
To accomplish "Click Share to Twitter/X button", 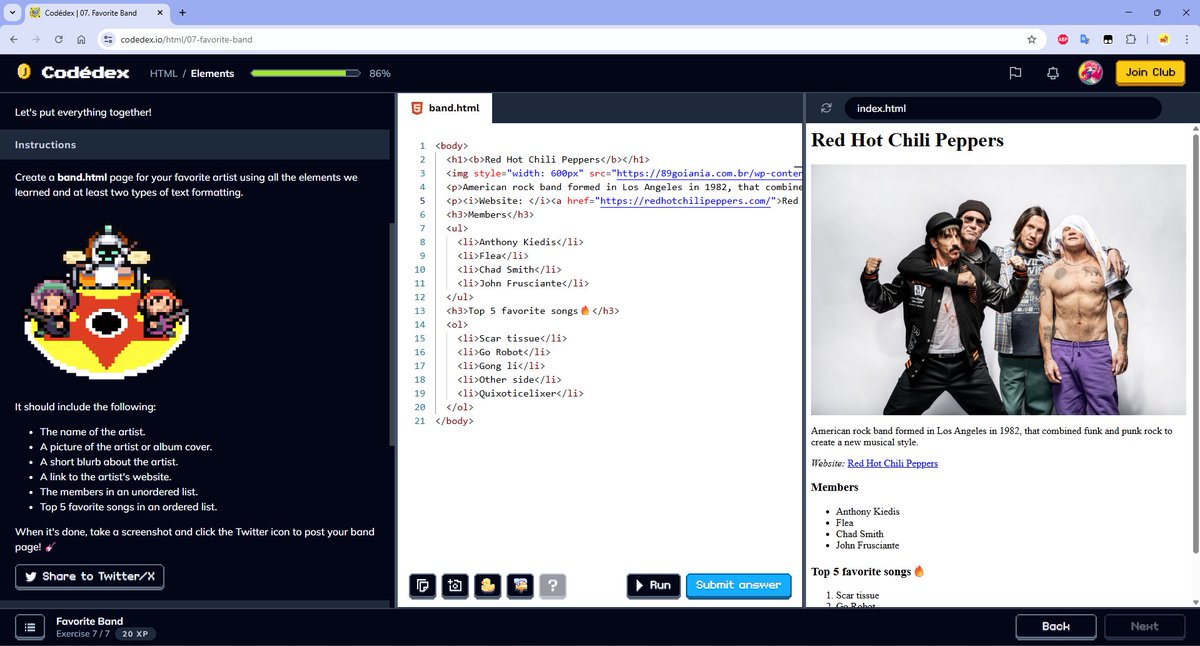I will (x=90, y=576).
